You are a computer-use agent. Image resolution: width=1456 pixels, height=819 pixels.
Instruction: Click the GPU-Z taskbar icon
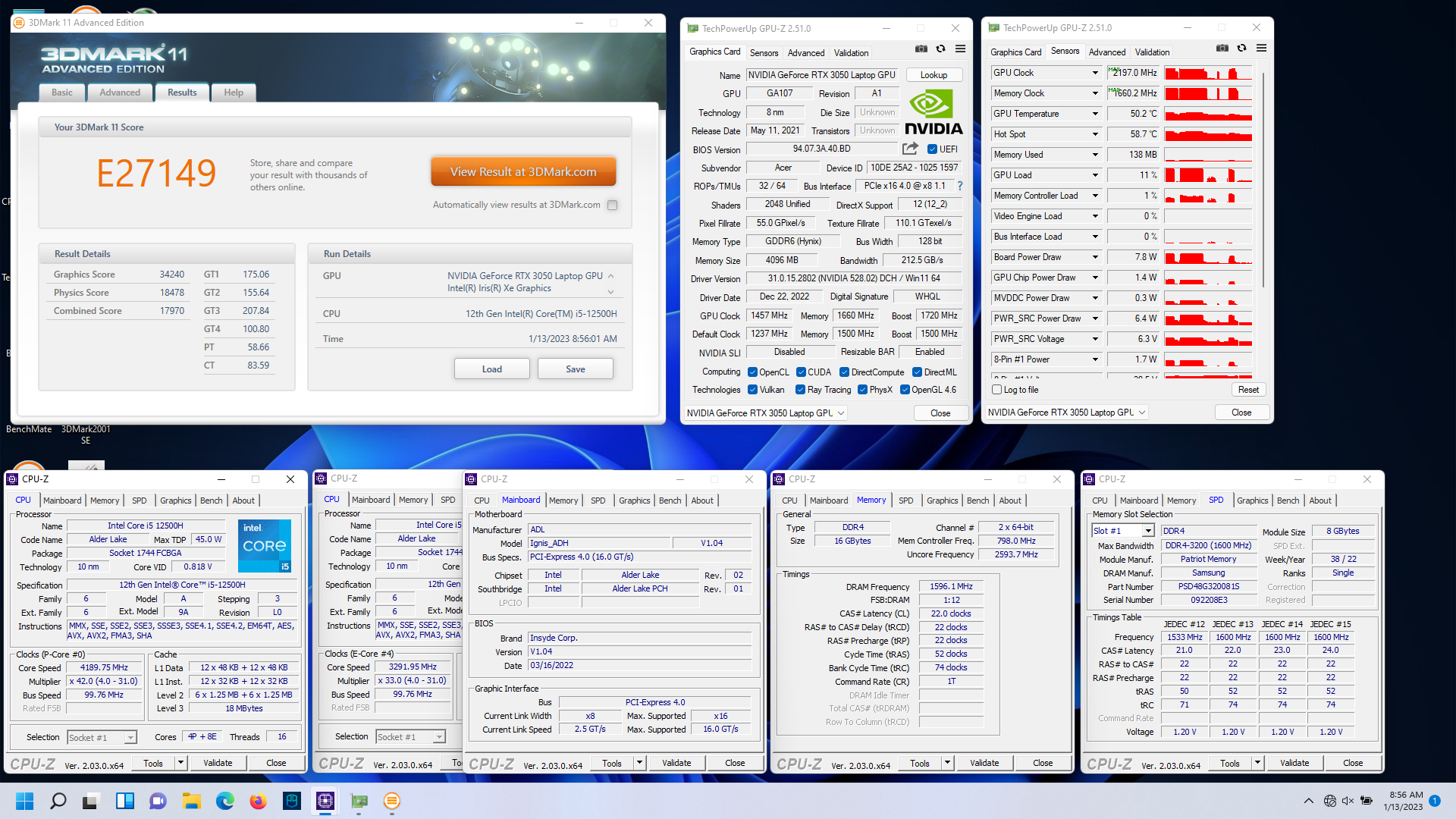(x=359, y=801)
